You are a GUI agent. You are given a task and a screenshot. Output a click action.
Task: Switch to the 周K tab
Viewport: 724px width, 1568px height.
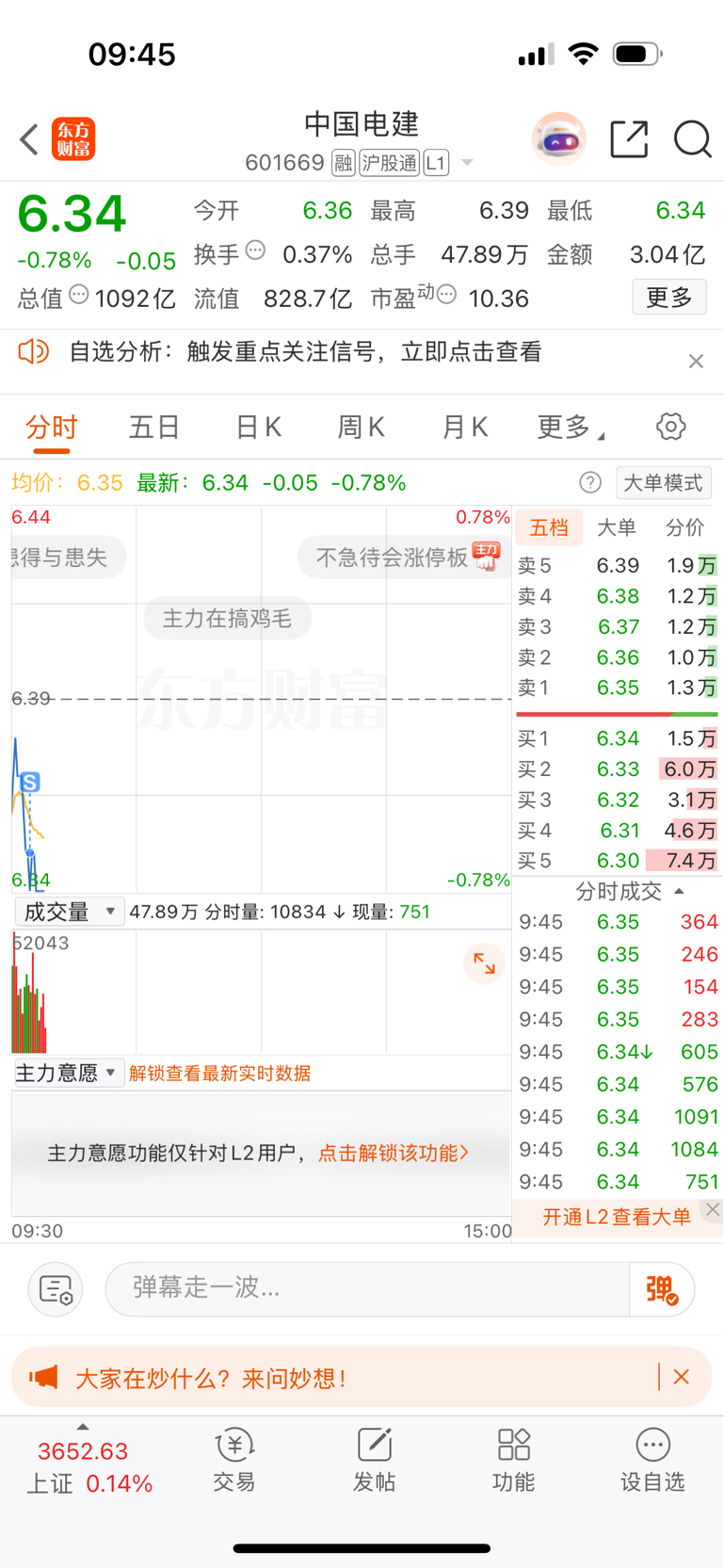coord(362,428)
